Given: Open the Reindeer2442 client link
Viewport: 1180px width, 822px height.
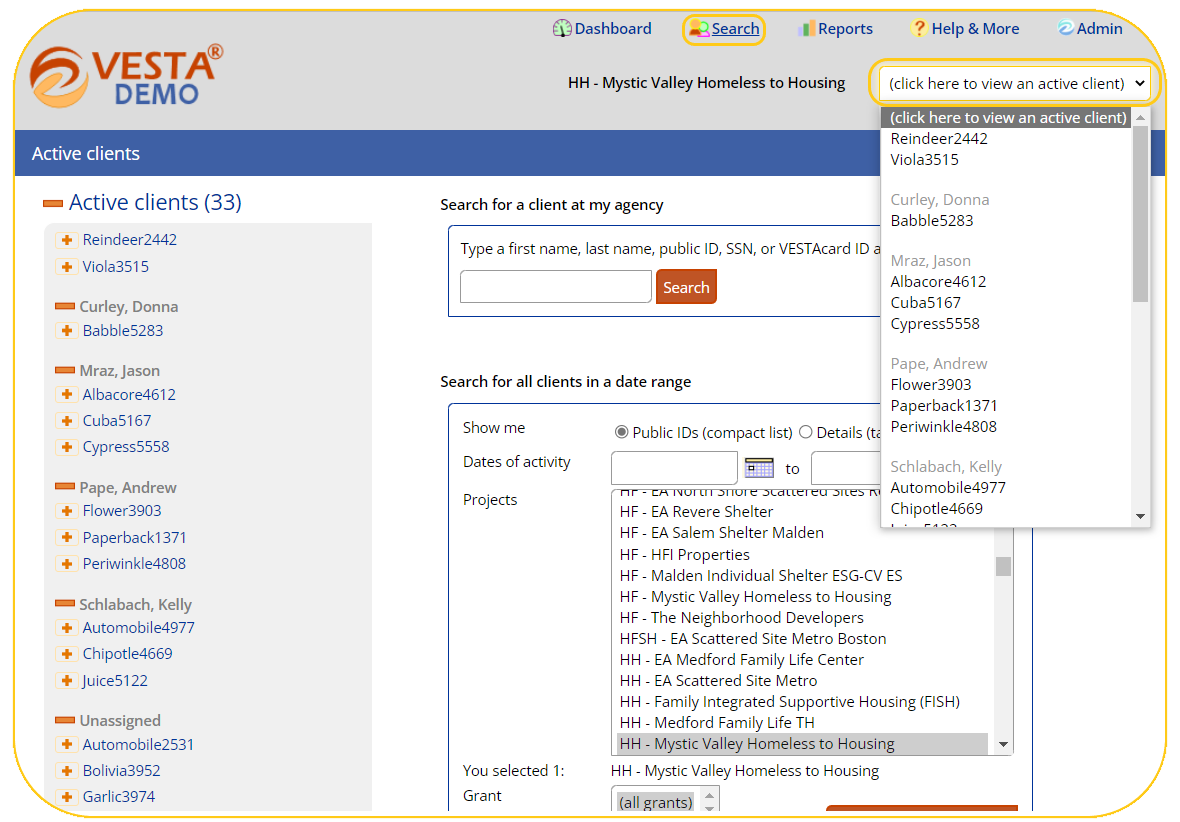Looking at the screenshot, I should 129,240.
